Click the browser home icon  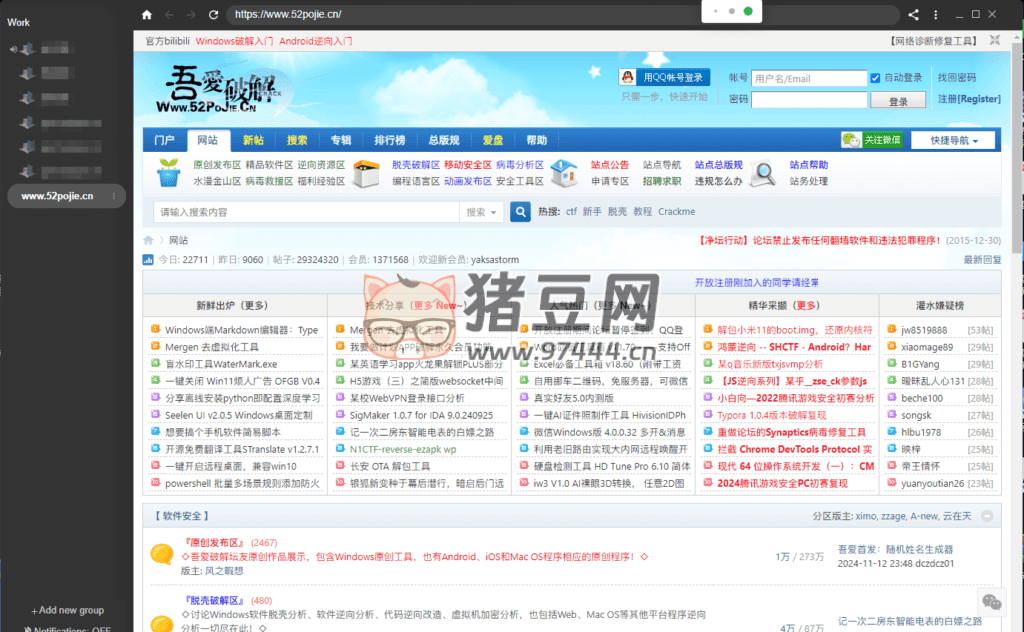(147, 15)
